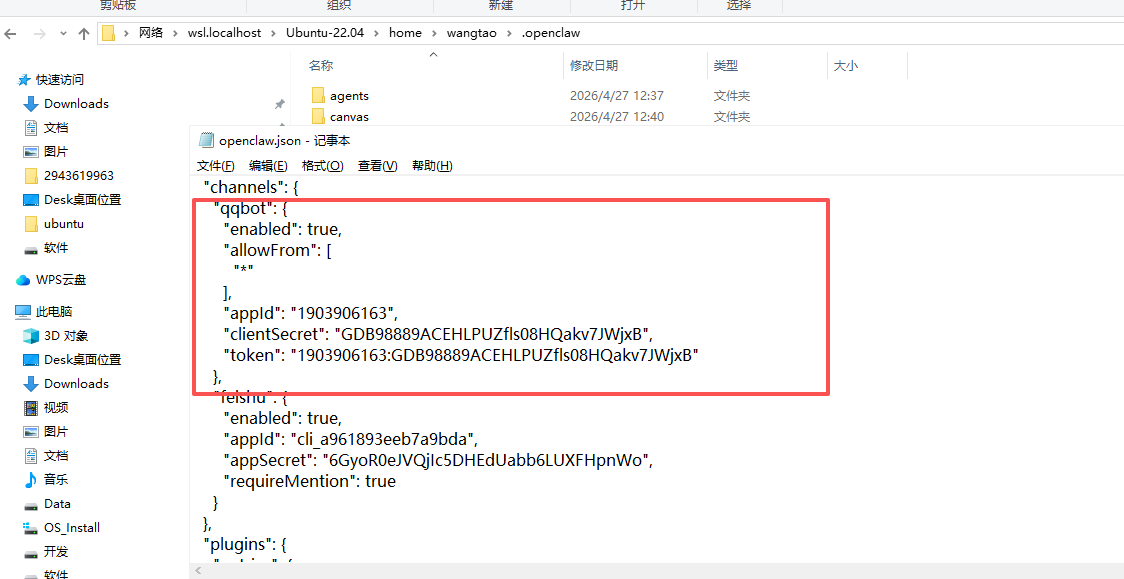Expand the chevron after 网络 breadcrumb
This screenshot has width=1124, height=579.
(176, 33)
